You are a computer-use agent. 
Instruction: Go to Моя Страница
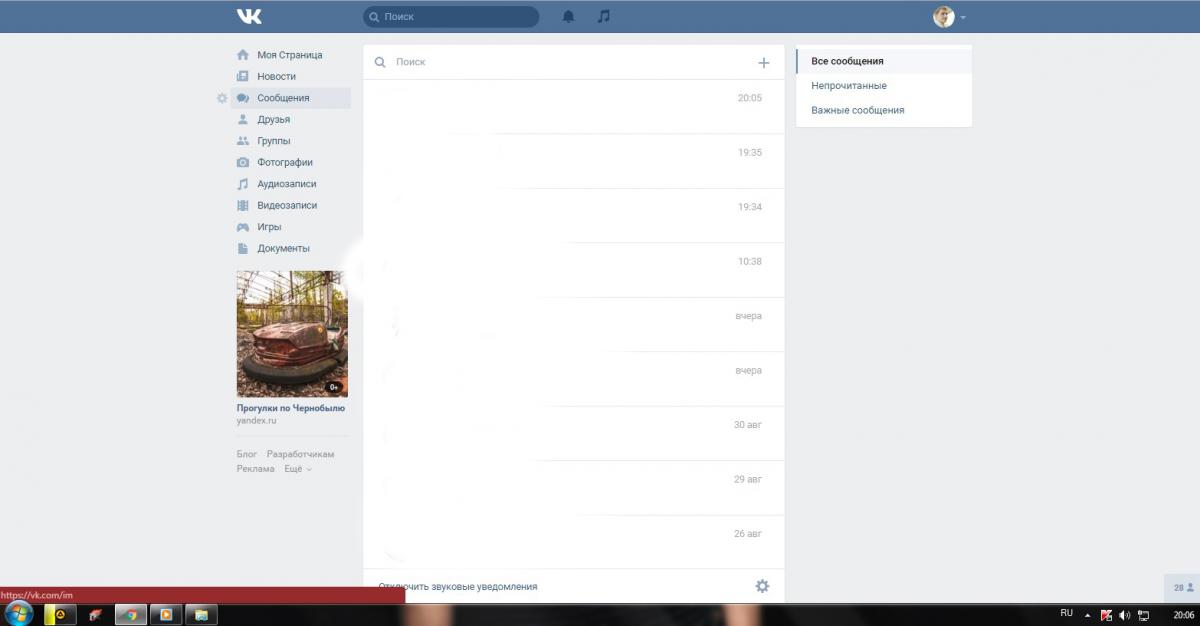click(291, 55)
